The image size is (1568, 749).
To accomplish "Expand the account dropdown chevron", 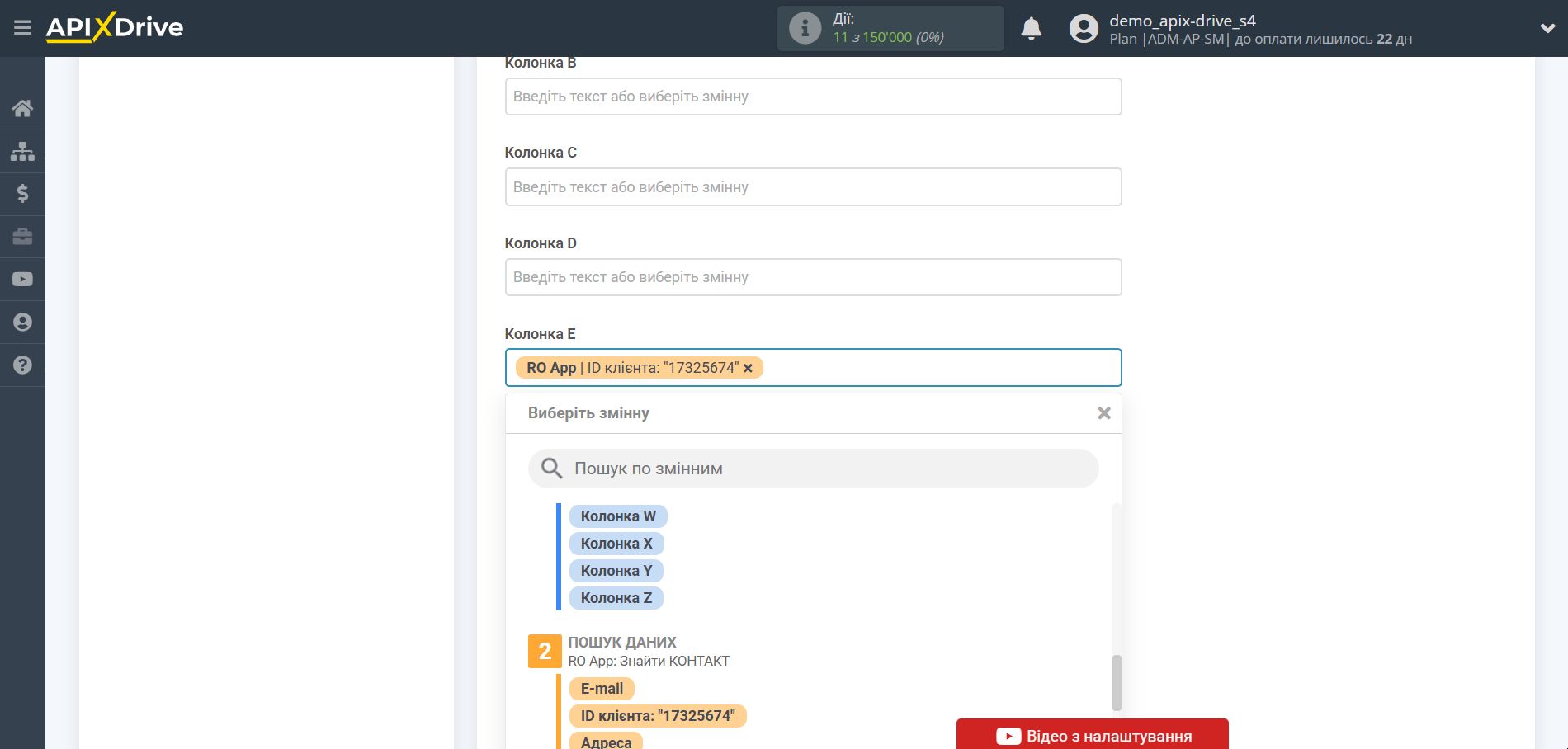I will [1547, 29].
